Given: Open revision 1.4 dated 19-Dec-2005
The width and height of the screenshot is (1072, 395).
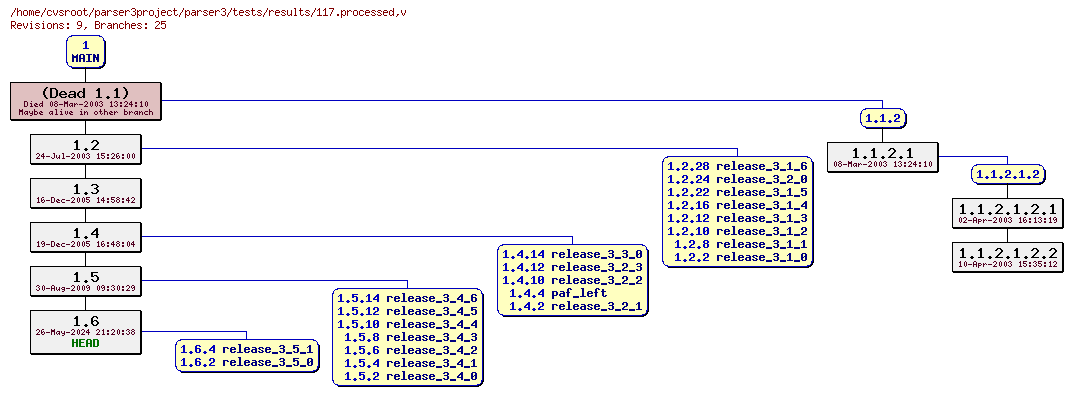Looking at the screenshot, I should (85, 237).
